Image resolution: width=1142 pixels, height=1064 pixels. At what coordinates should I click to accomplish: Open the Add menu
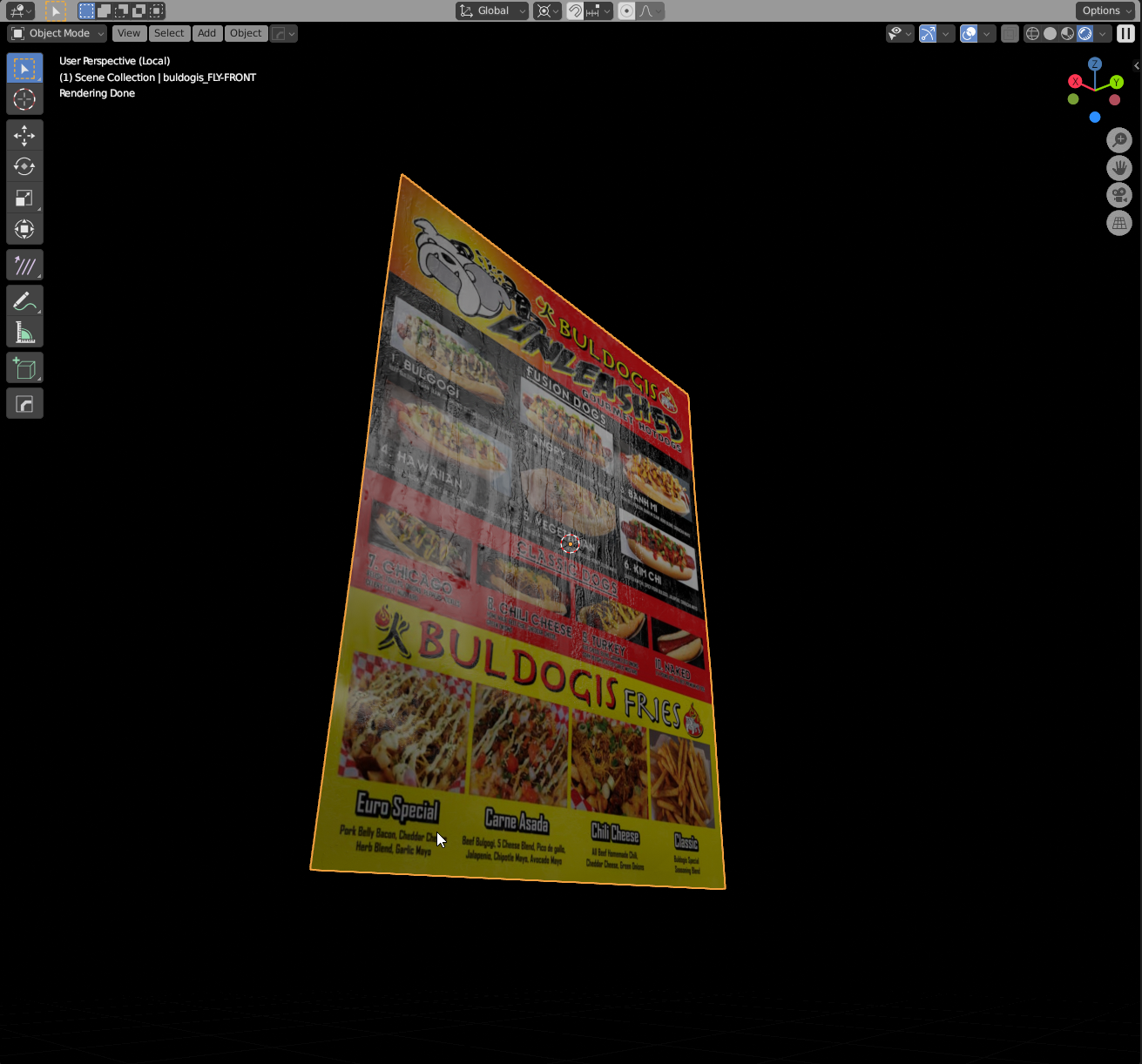click(206, 33)
